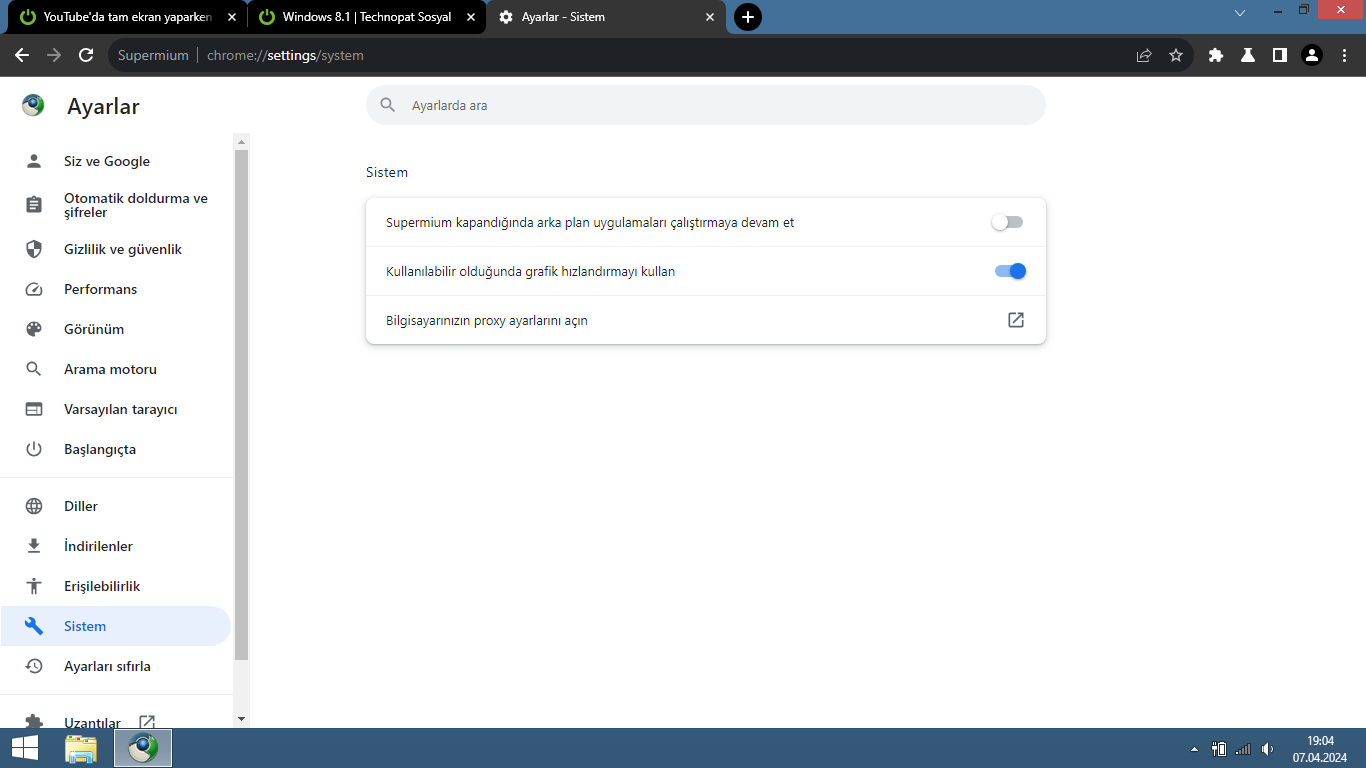The width and height of the screenshot is (1366, 768).
Task: Disable graphics acceleration toggle
Action: [x=1010, y=271]
